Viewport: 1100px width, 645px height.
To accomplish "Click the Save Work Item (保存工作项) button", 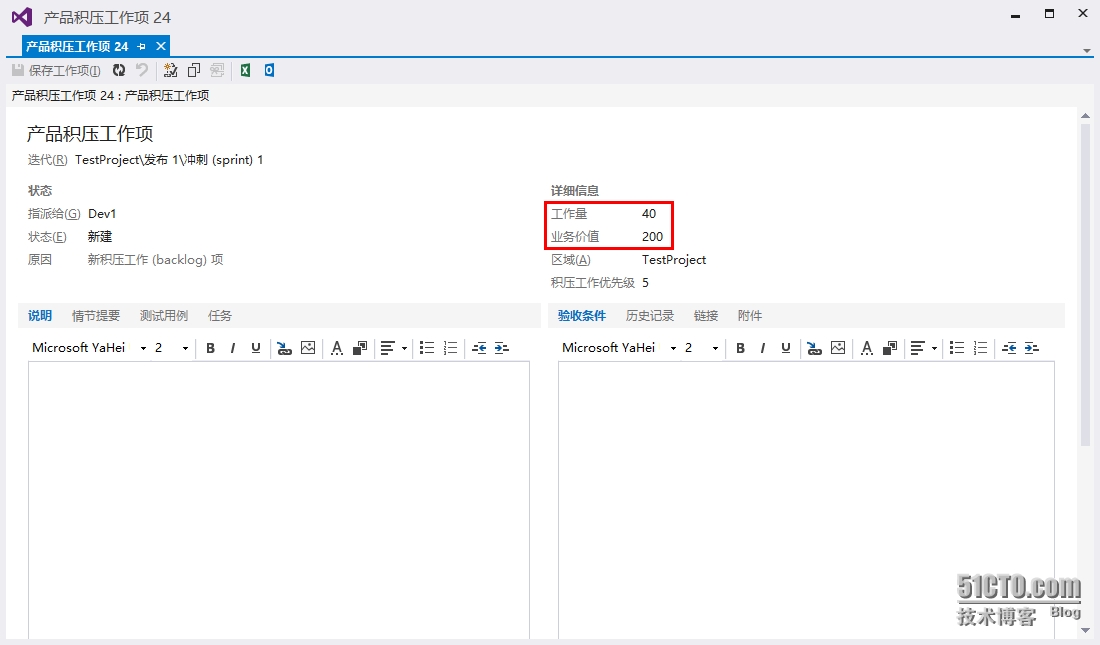I will 56,70.
